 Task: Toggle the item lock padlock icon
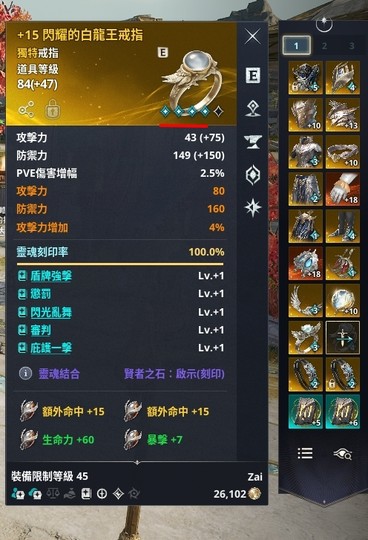tap(53, 109)
